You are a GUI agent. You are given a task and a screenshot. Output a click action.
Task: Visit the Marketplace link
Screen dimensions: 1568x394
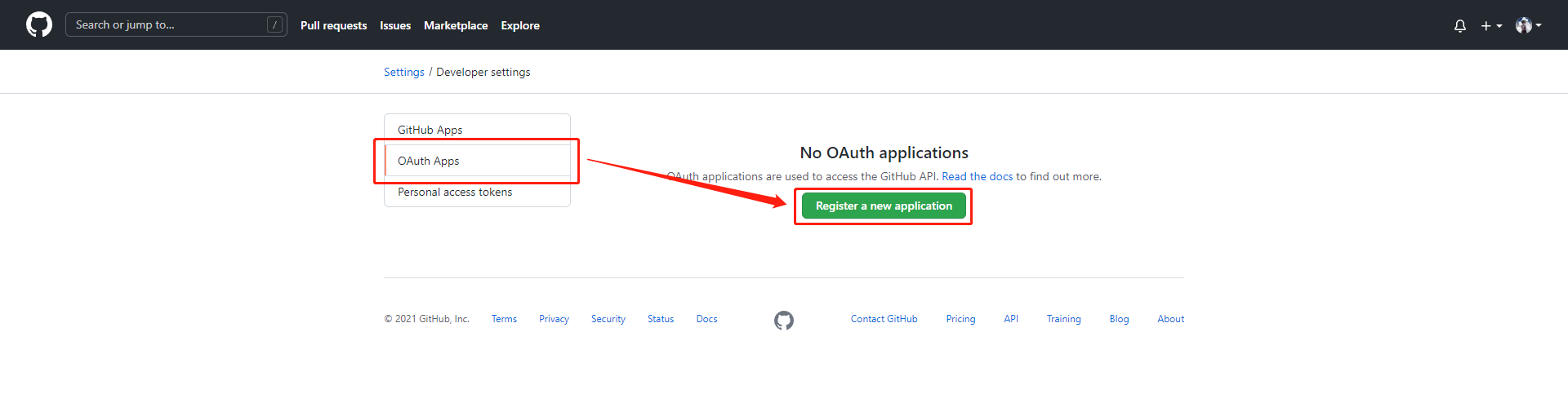(x=456, y=25)
